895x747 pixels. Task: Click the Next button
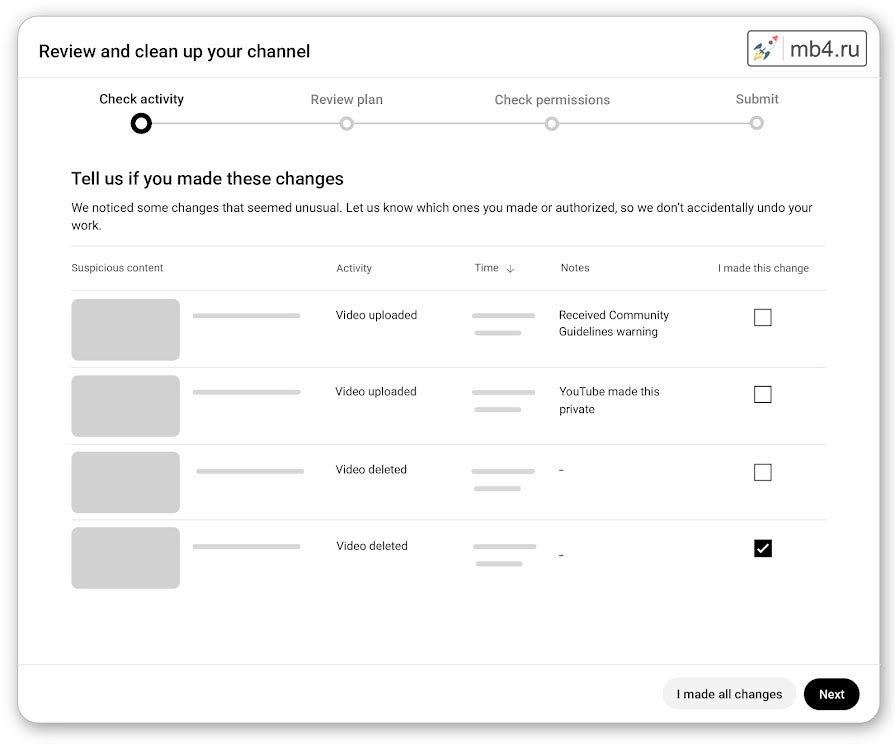(831, 694)
